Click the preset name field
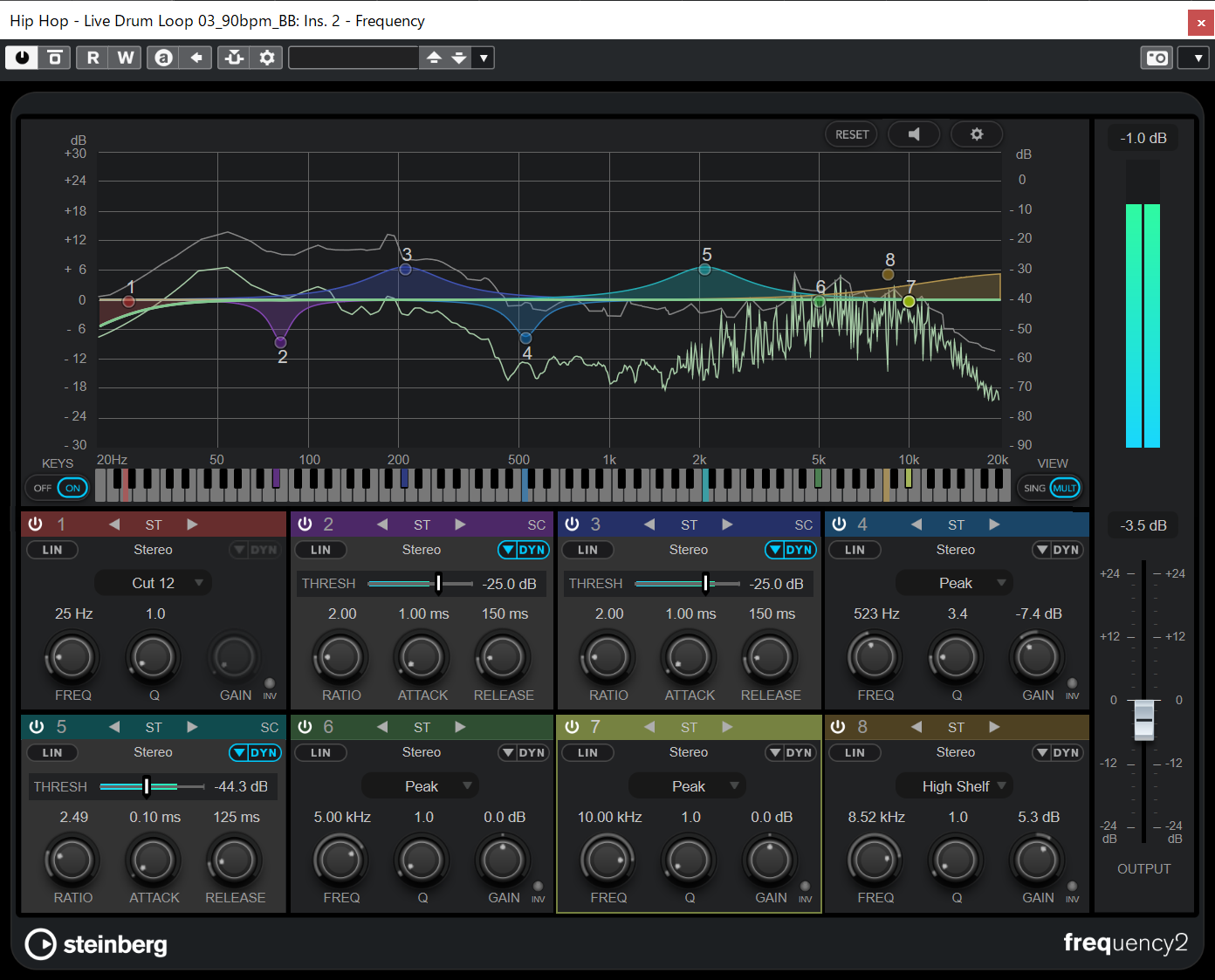 [354, 57]
